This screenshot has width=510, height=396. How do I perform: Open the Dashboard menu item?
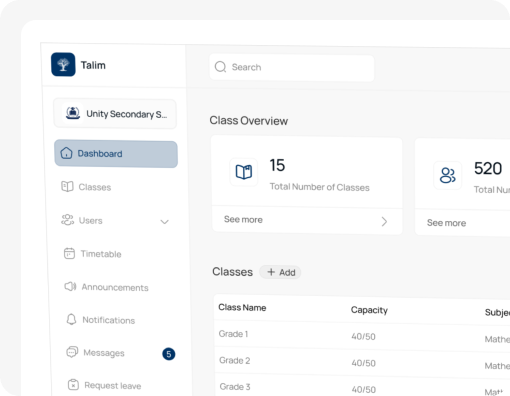116,154
